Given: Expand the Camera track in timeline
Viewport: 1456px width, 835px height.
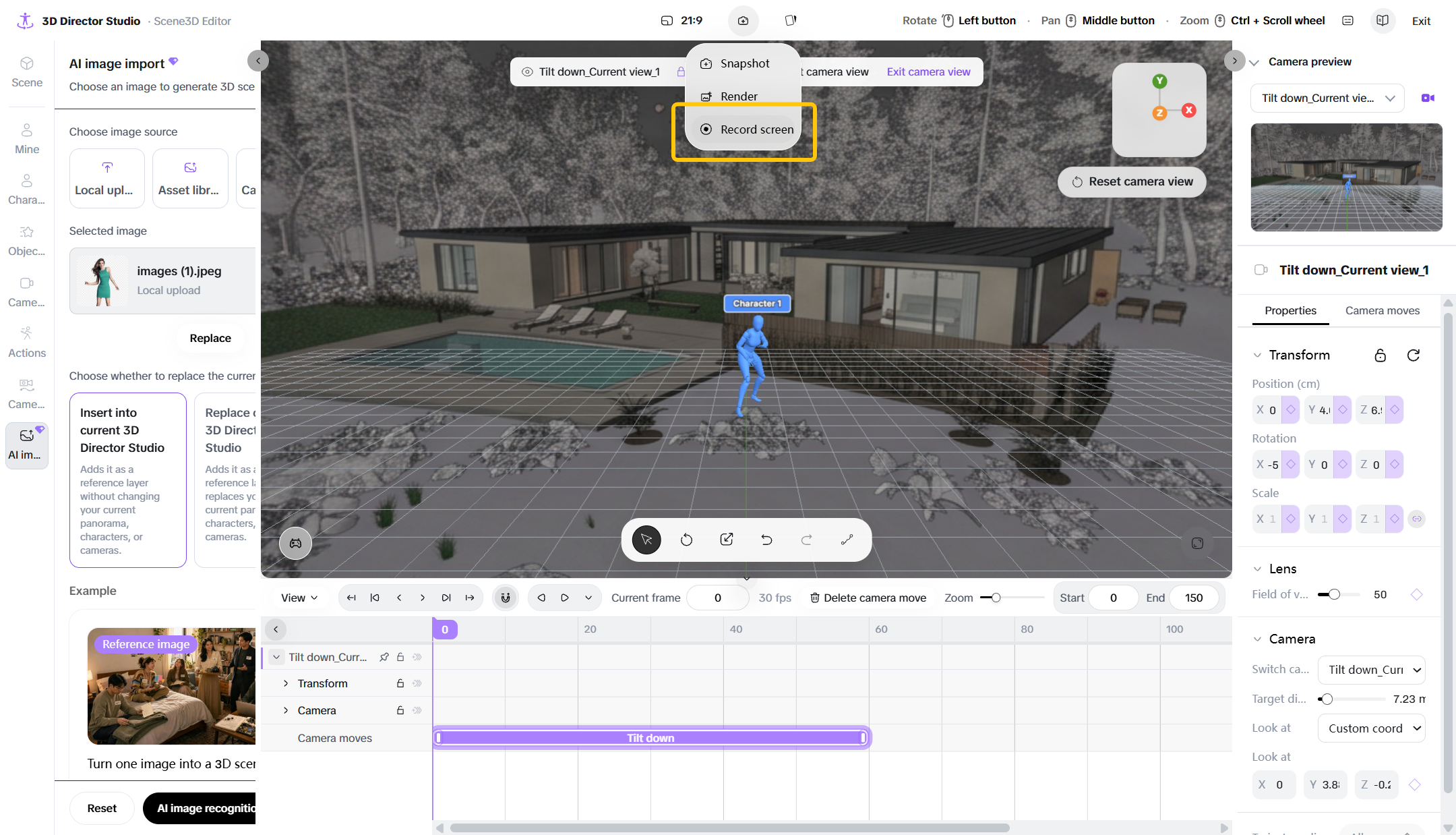Looking at the screenshot, I should click(286, 710).
